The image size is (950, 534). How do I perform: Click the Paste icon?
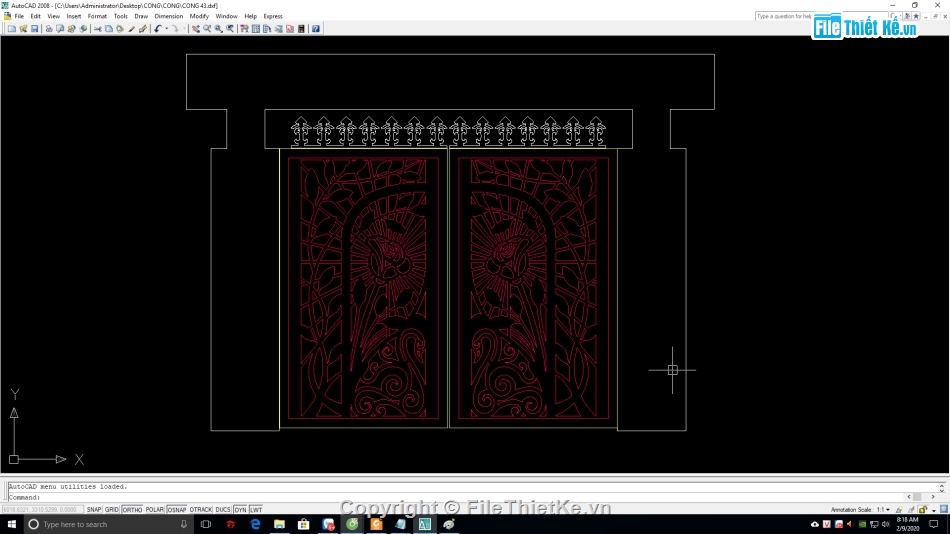120,28
